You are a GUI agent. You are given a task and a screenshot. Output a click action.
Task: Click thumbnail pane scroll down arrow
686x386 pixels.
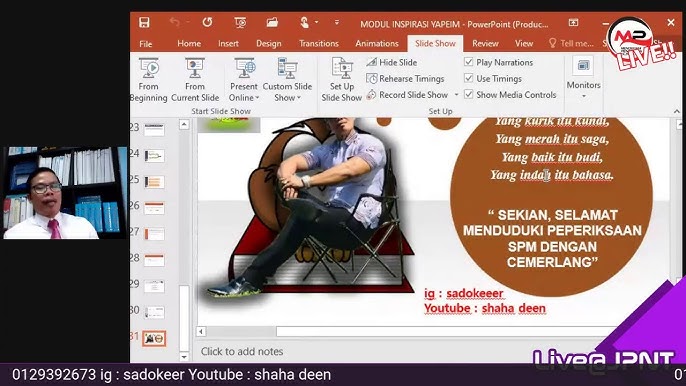pyautogui.click(x=184, y=357)
